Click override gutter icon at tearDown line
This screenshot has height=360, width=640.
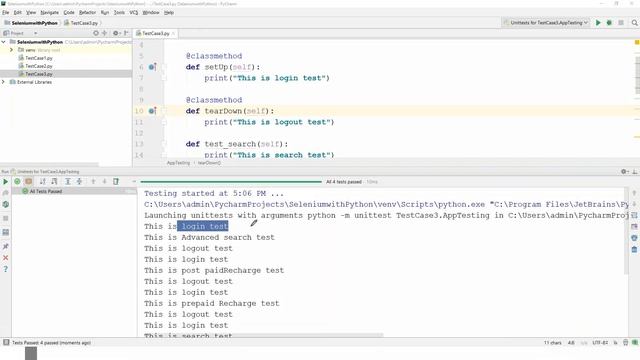(x=152, y=111)
